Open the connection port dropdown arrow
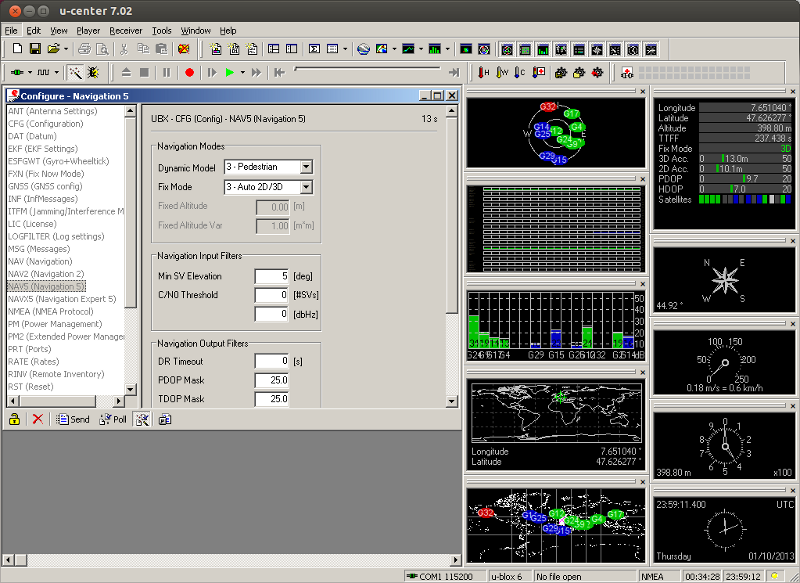 [30, 73]
